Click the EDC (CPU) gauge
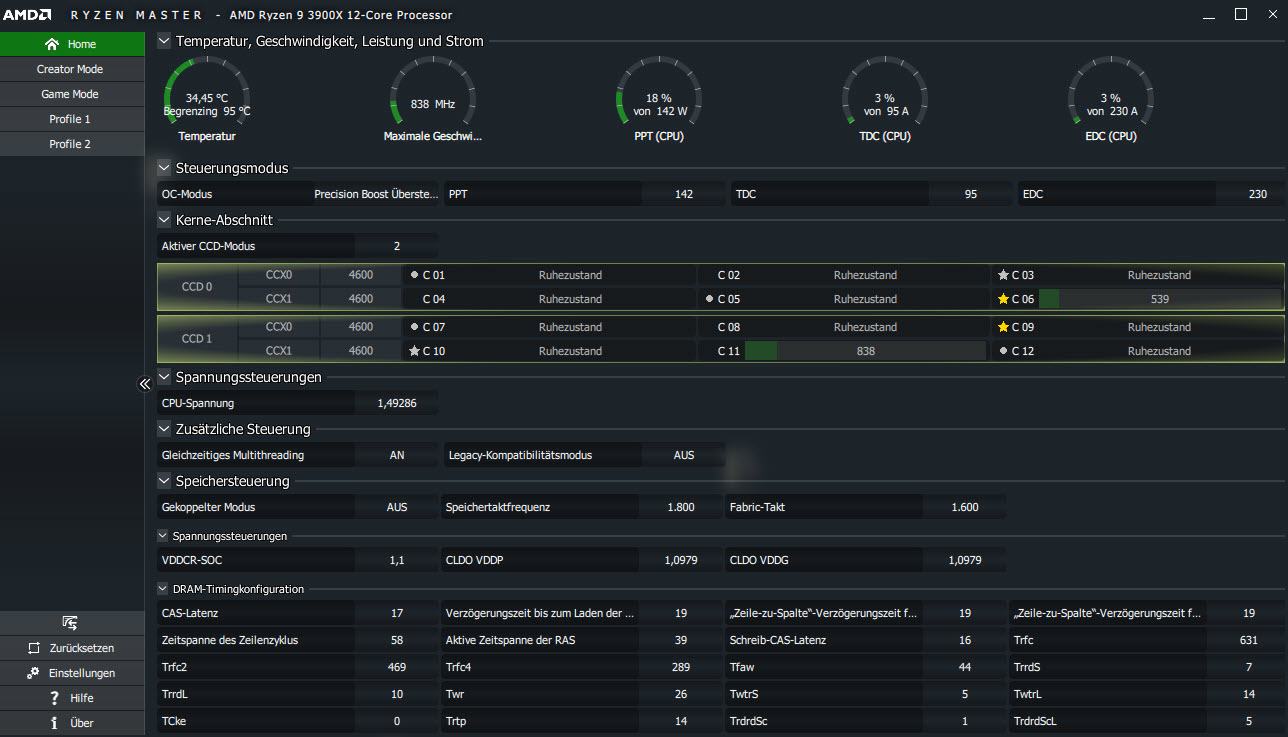Screen dimensions: 1288x737 (x=1111, y=99)
